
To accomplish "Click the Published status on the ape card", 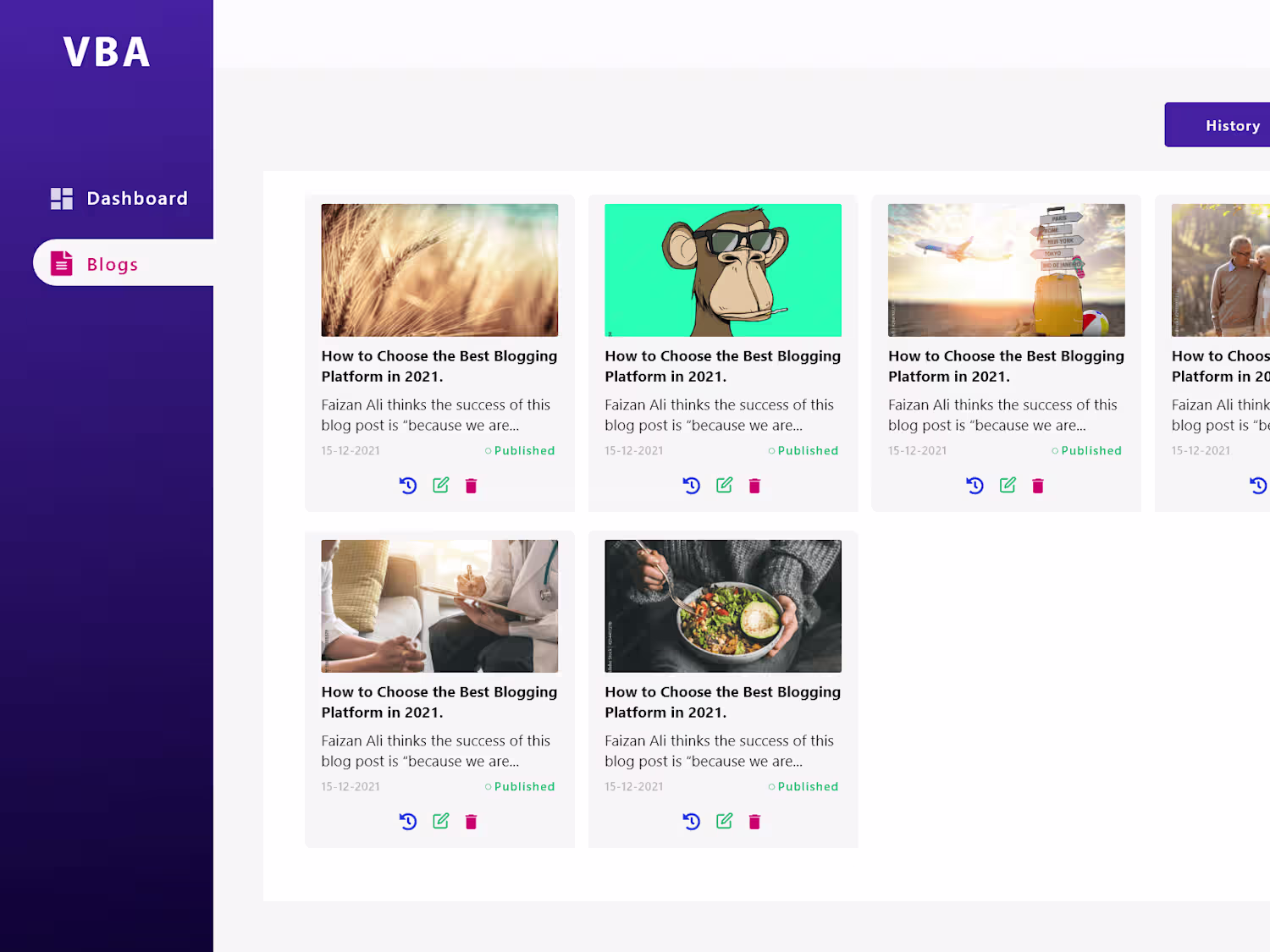I will pos(803,451).
